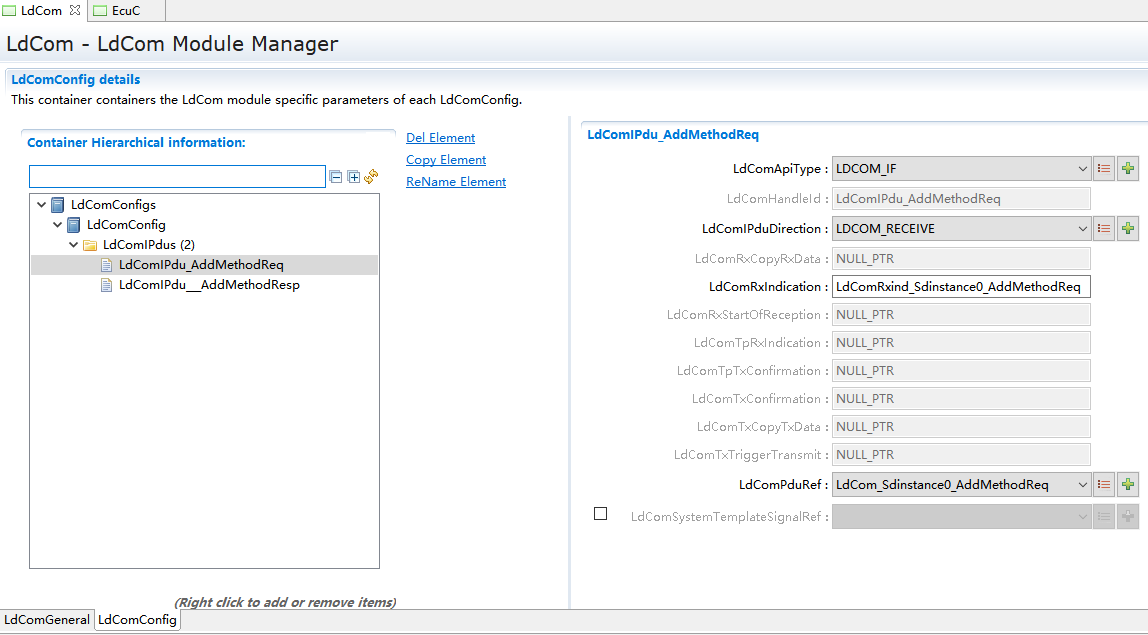Click green plus beside LdComIPduDirection
Viewport: 1148px width, 635px height.
coord(1128,229)
